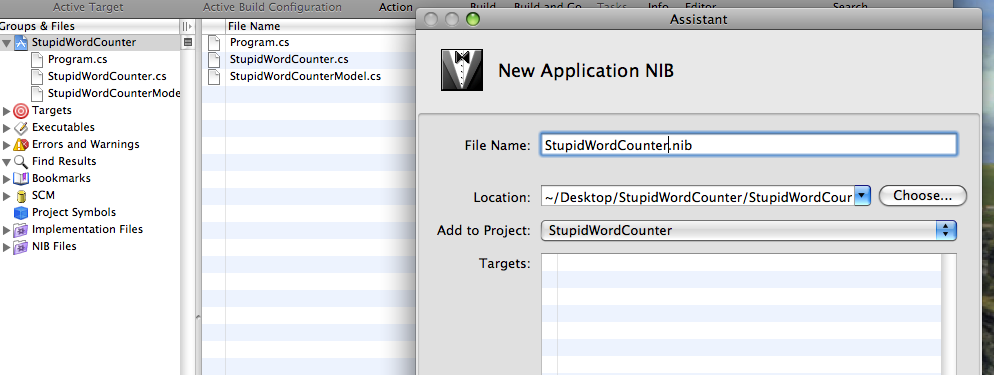Click the StupidWordCounter project icon in sidebar
The width and height of the screenshot is (994, 375).
tap(22, 42)
